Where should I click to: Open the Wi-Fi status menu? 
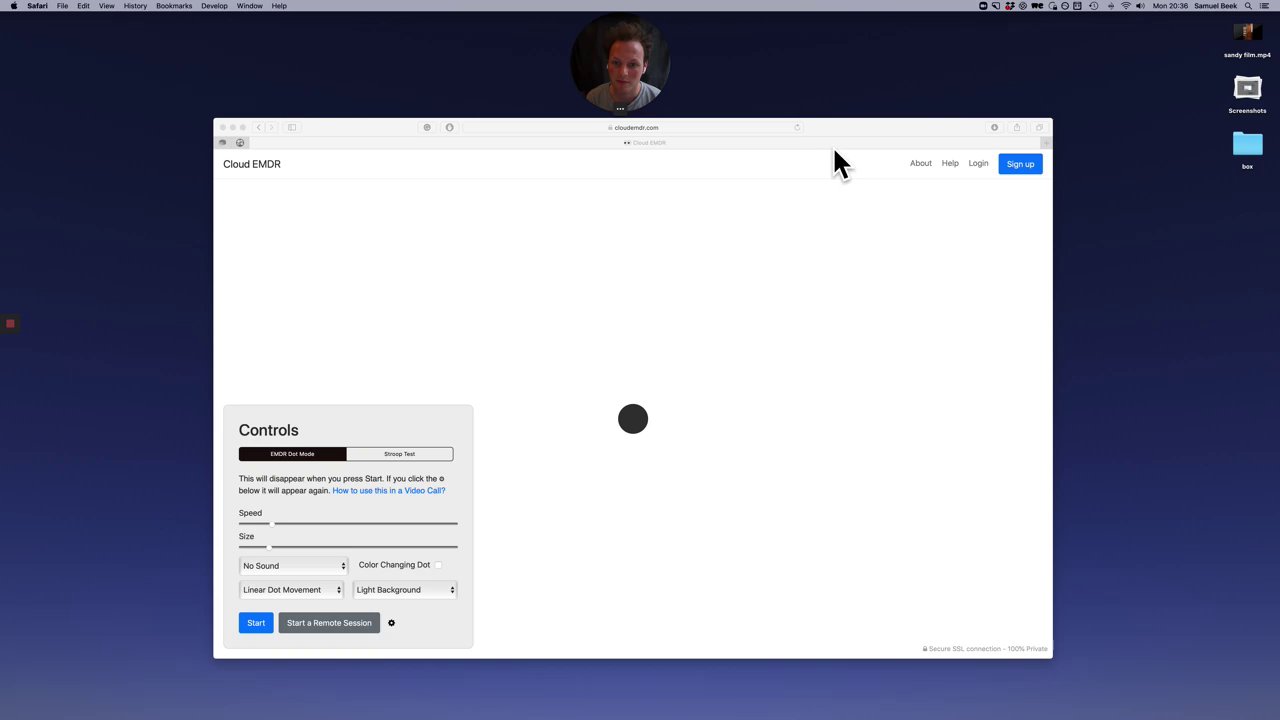pyautogui.click(x=1126, y=6)
